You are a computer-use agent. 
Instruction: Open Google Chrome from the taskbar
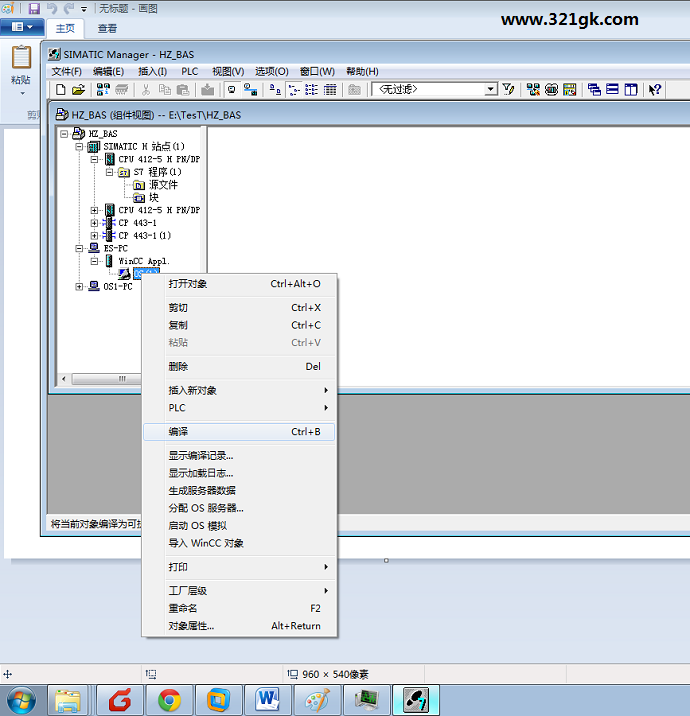pos(169,700)
